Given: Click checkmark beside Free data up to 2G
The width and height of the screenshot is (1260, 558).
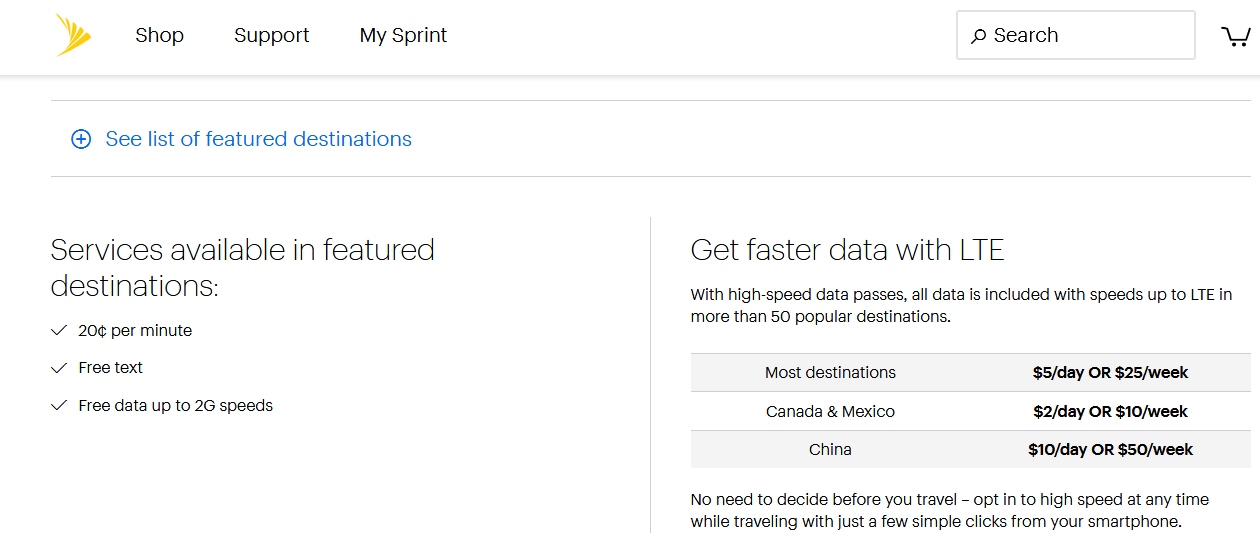Looking at the screenshot, I should point(59,406).
